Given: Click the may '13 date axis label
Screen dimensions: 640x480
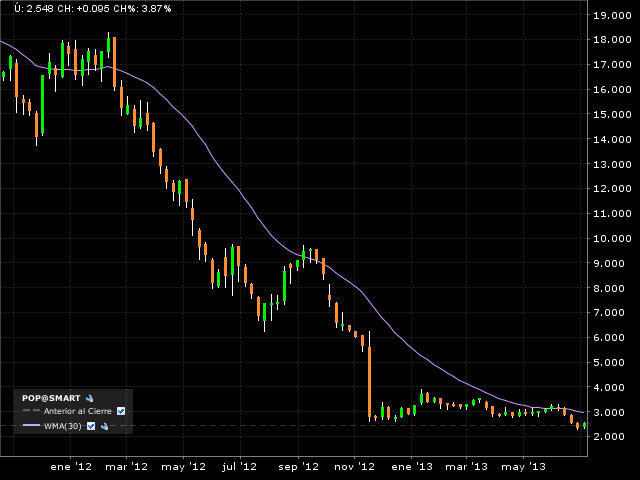Looking at the screenshot, I should pyautogui.click(x=523, y=467).
